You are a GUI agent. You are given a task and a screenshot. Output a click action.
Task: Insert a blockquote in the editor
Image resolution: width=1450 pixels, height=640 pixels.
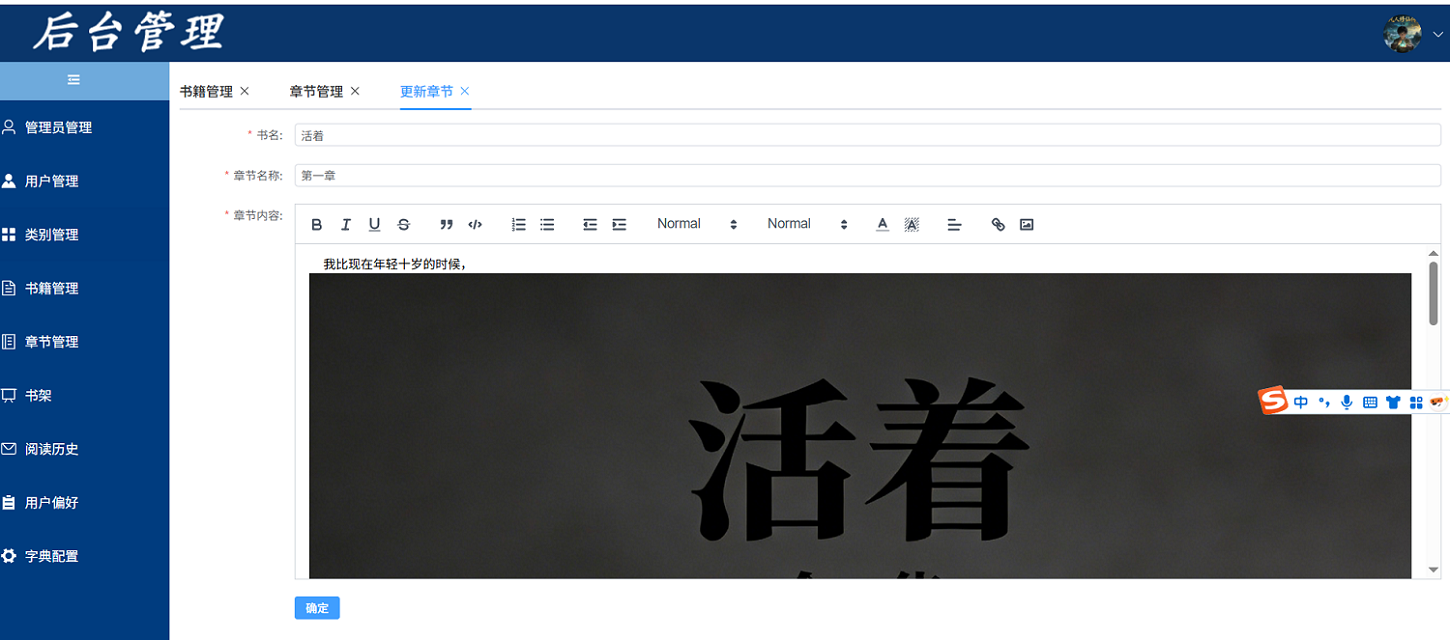click(x=446, y=224)
